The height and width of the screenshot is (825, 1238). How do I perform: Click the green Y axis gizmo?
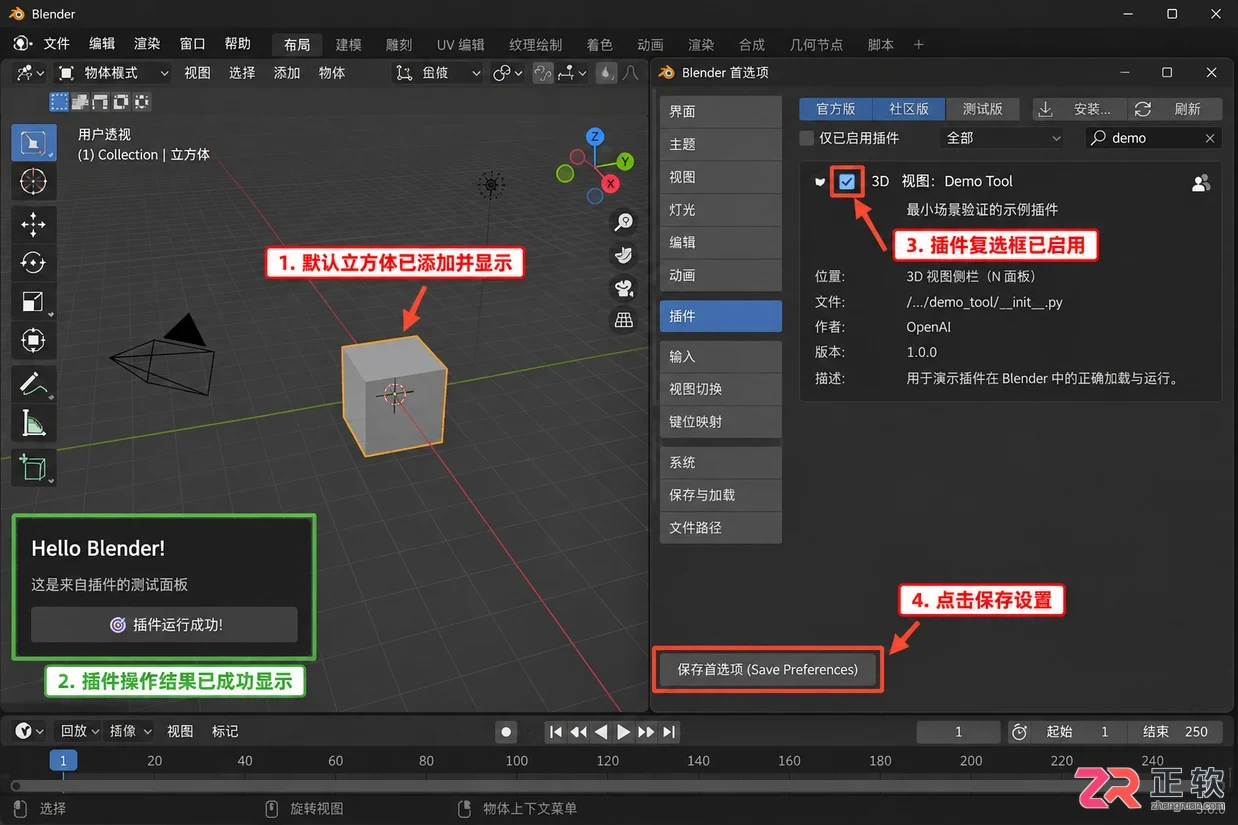625,161
